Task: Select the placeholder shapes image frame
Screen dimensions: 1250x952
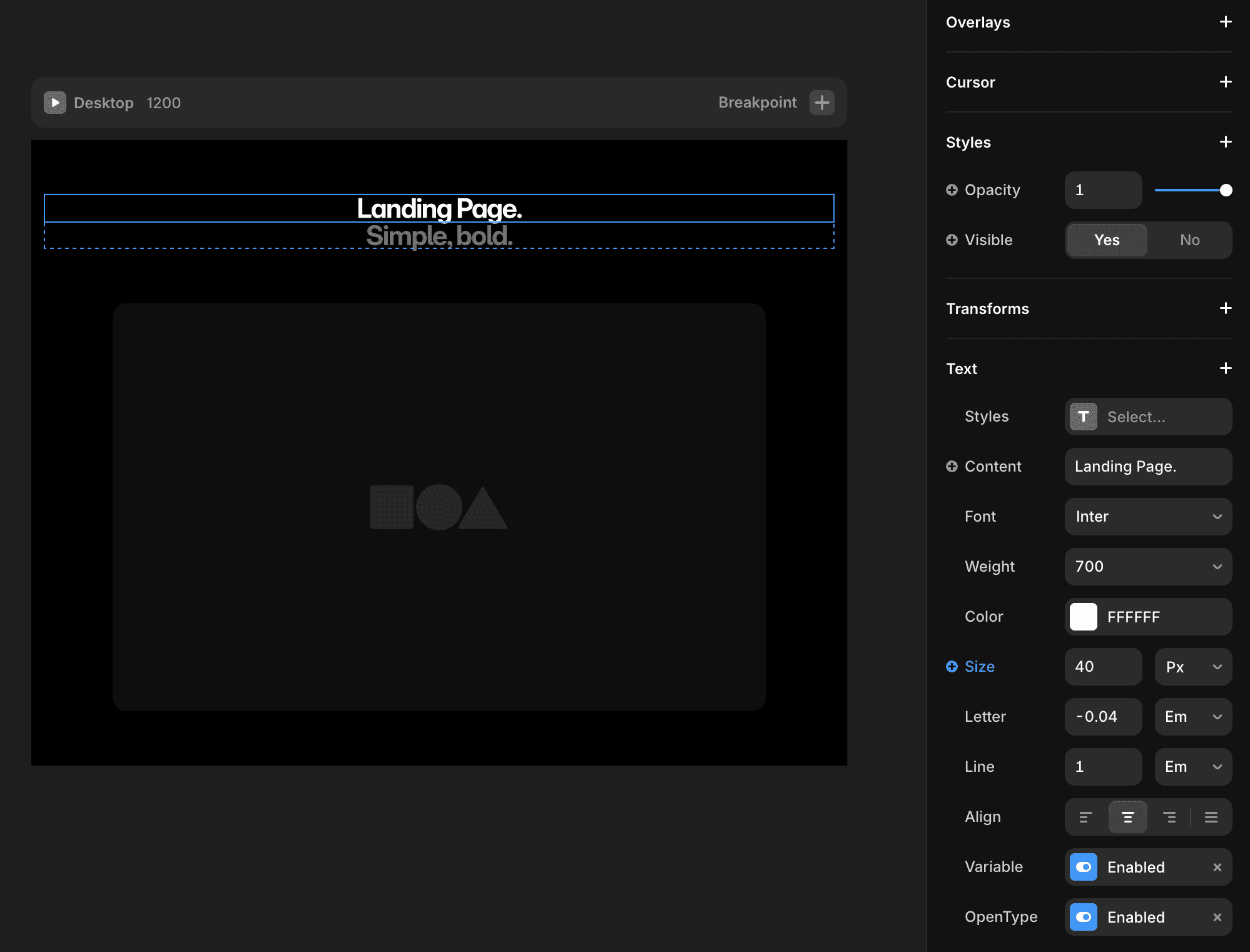Action: click(x=439, y=507)
